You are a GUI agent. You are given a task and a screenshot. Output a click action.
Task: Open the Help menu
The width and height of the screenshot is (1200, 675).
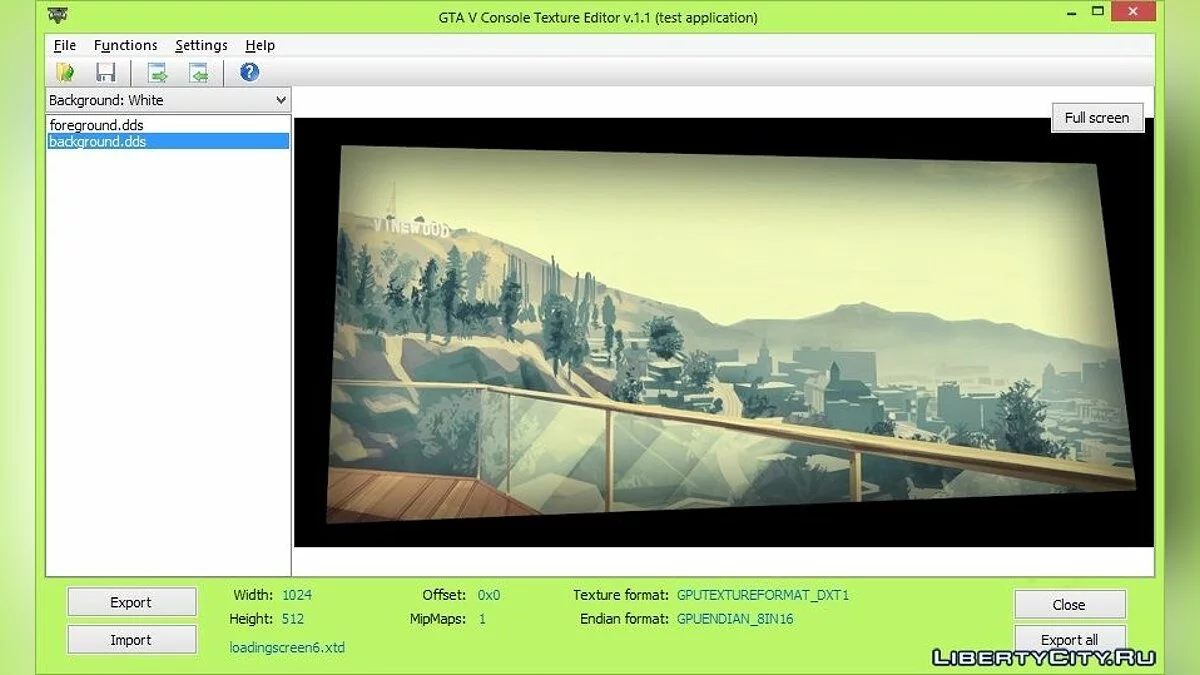(x=260, y=45)
